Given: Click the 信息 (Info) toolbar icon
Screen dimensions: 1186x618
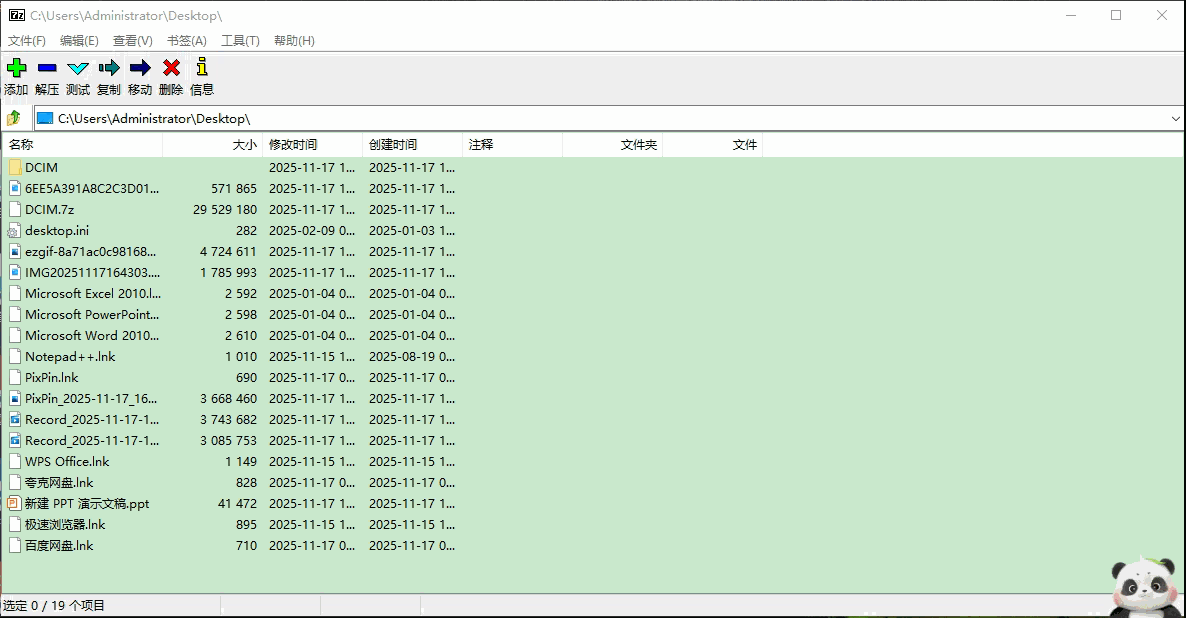Looking at the screenshot, I should pyautogui.click(x=201, y=69).
